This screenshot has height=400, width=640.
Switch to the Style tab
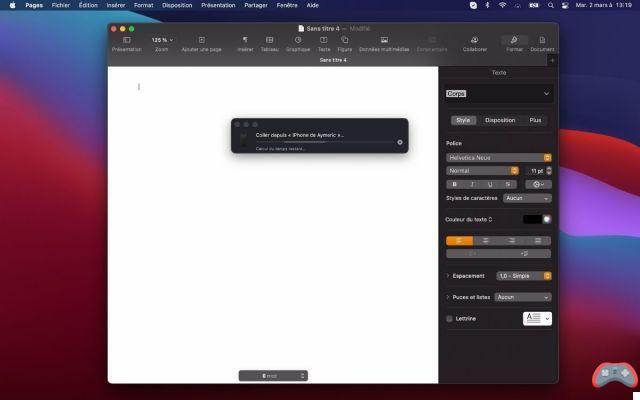click(463, 120)
